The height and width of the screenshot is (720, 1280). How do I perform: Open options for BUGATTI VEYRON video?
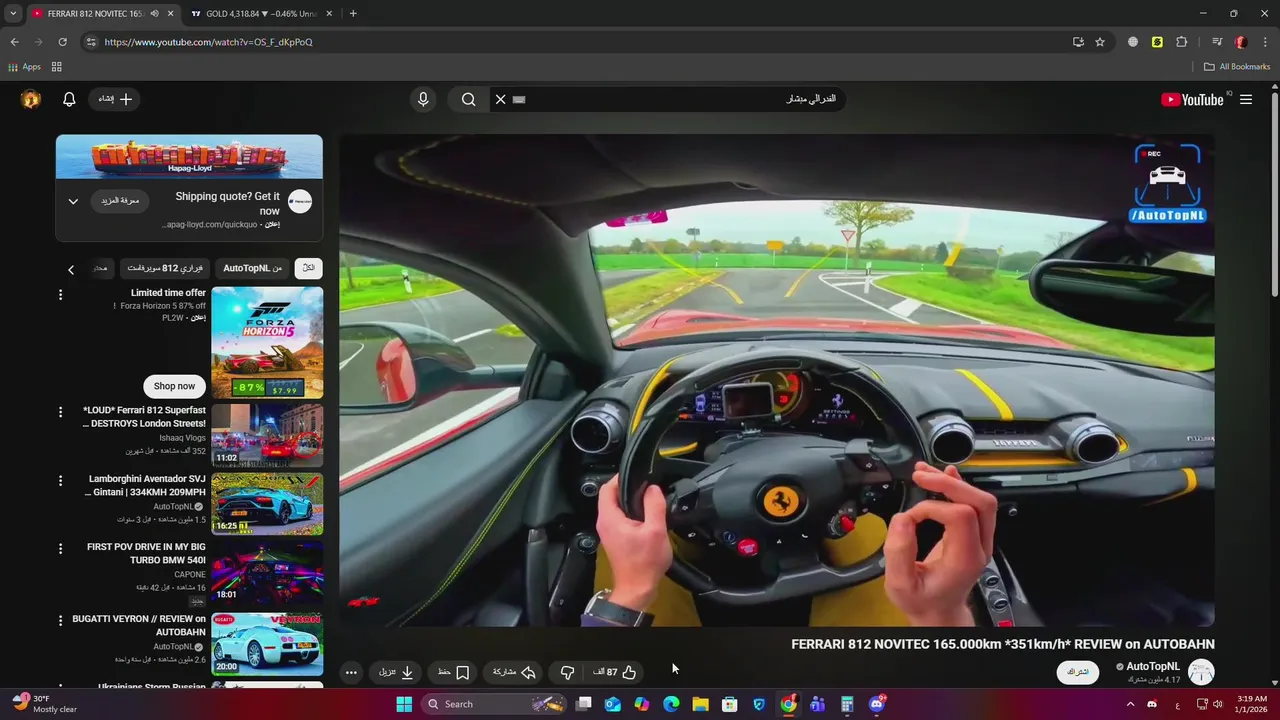coord(60,620)
